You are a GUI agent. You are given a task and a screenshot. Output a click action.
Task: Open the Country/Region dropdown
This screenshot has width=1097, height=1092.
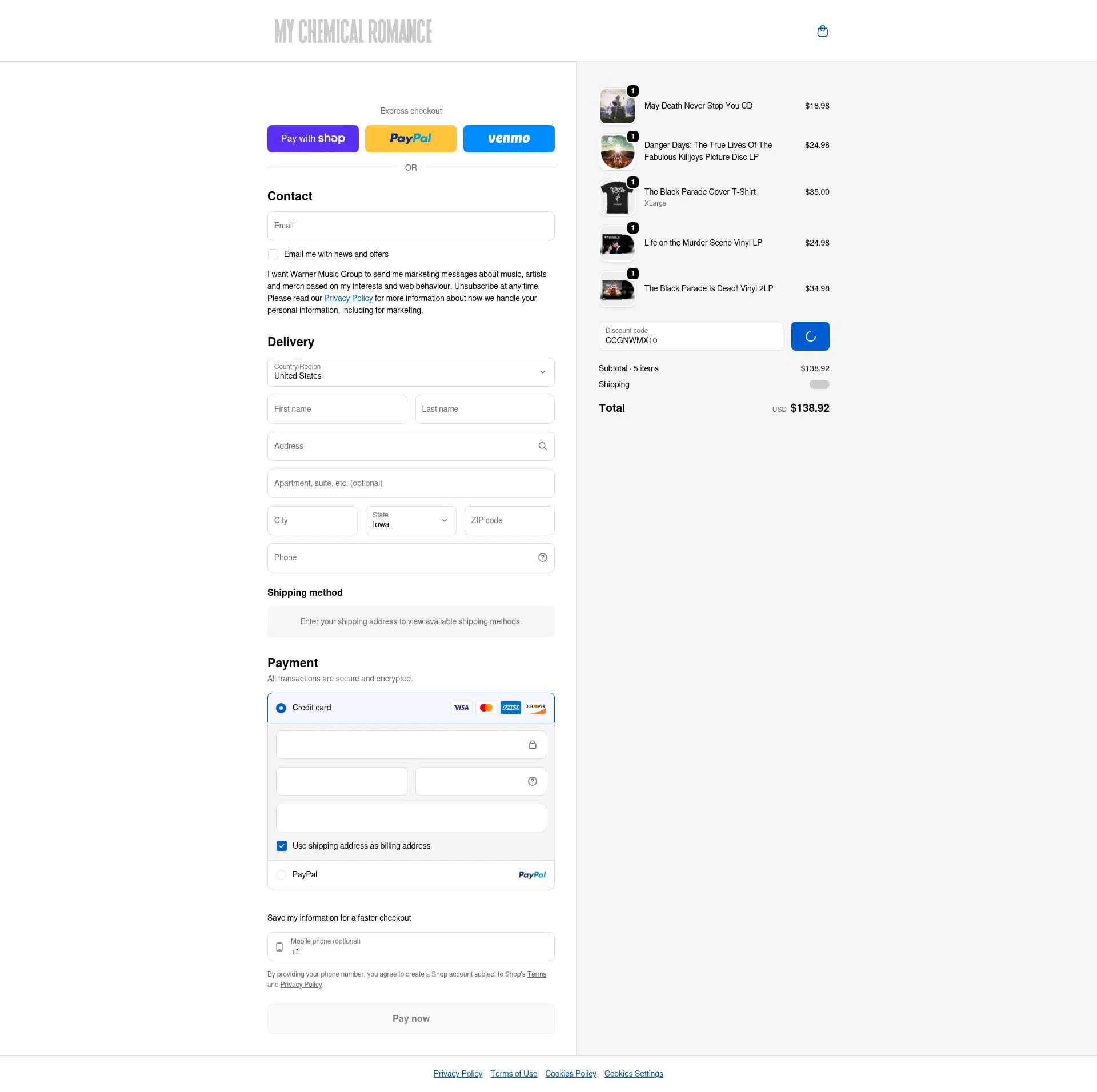(x=410, y=372)
